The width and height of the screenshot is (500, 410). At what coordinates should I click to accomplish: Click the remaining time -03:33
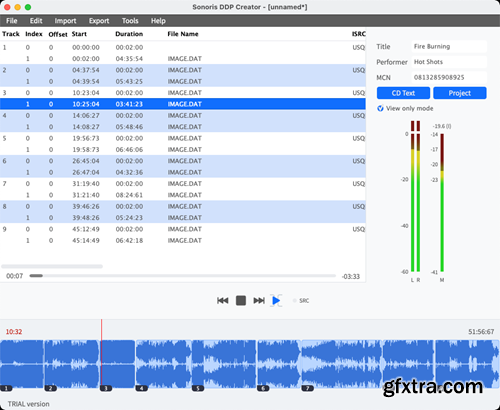tap(351, 276)
